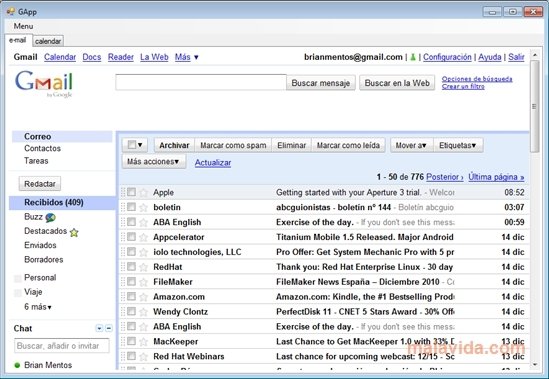The width and height of the screenshot is (549, 379).
Task: Click the Archivar button
Action: [174, 145]
